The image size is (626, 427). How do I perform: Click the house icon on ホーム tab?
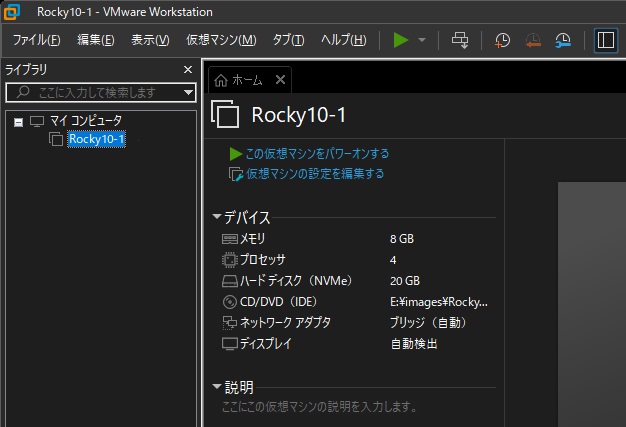(221, 80)
